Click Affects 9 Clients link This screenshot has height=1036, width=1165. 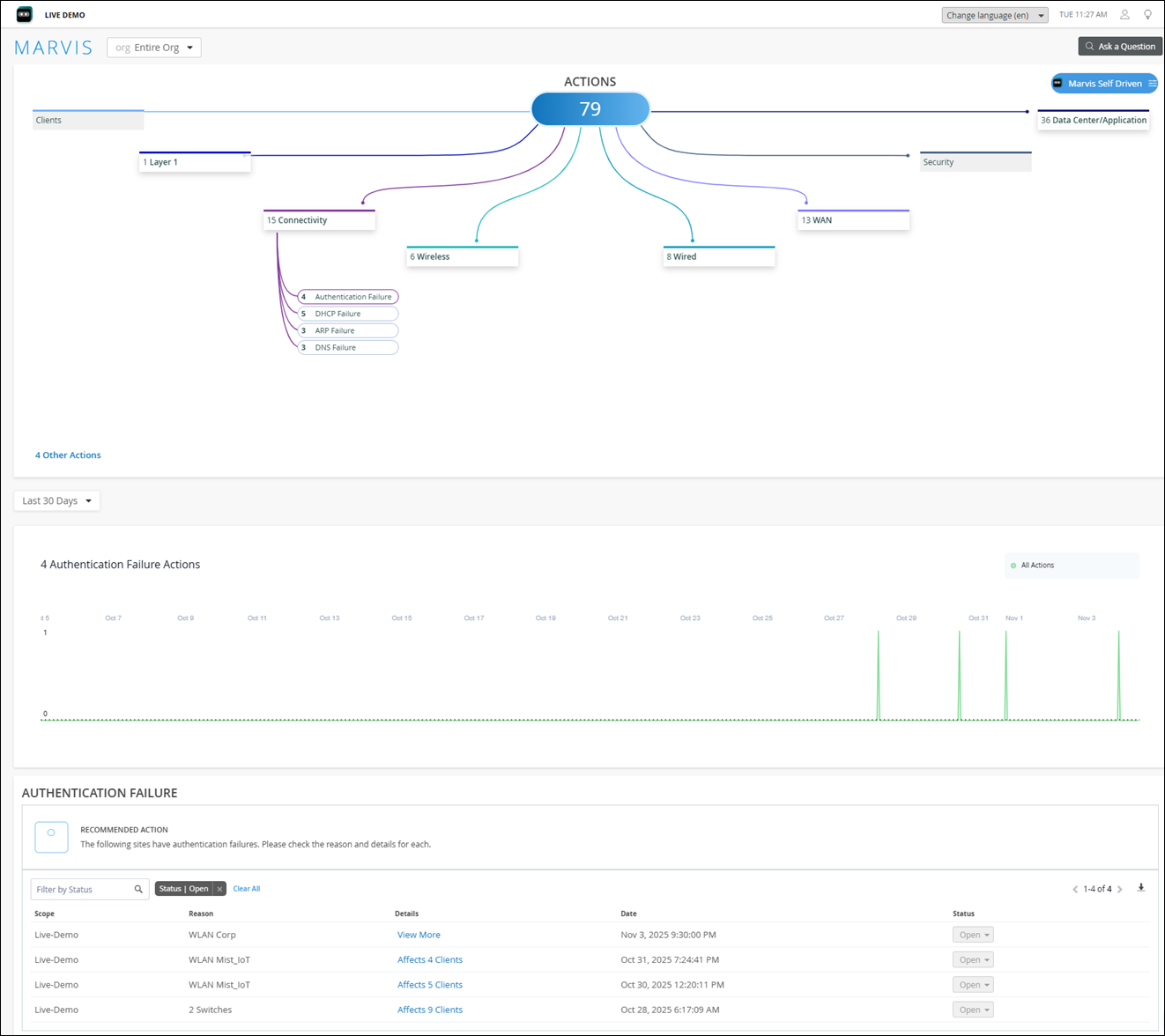pos(429,1010)
